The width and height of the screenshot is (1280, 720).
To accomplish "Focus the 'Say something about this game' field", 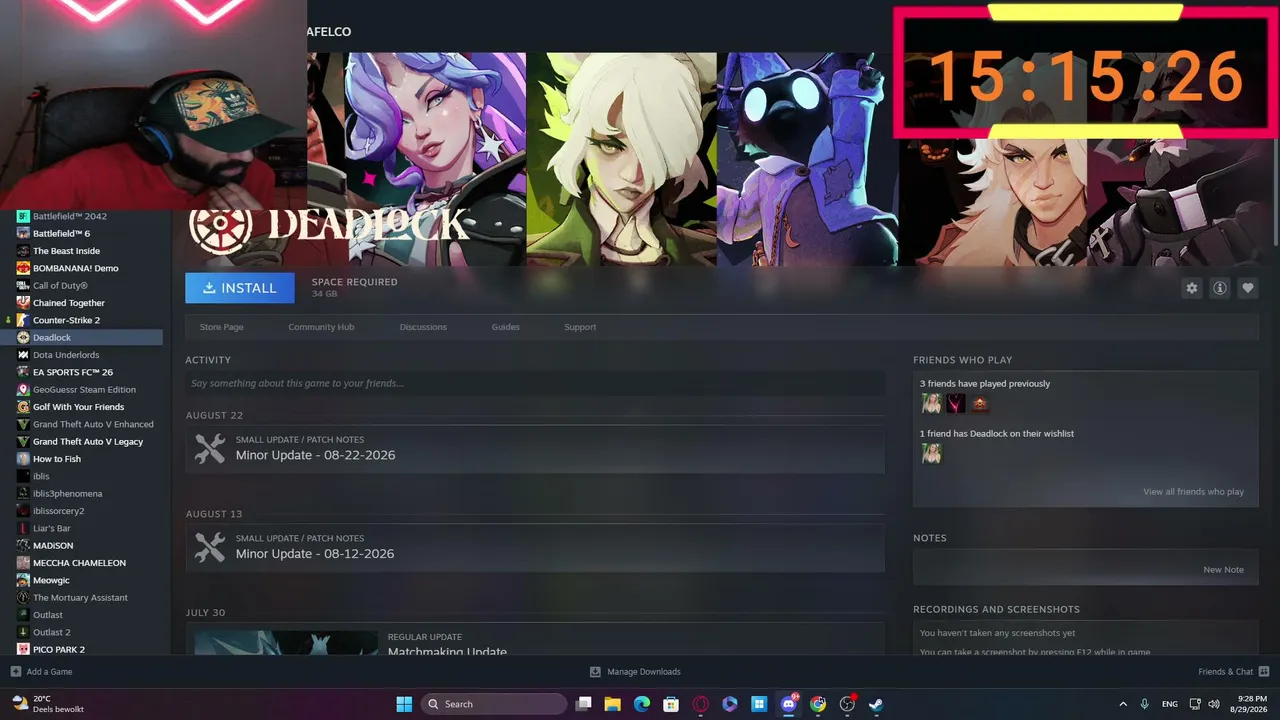I will click(x=535, y=383).
